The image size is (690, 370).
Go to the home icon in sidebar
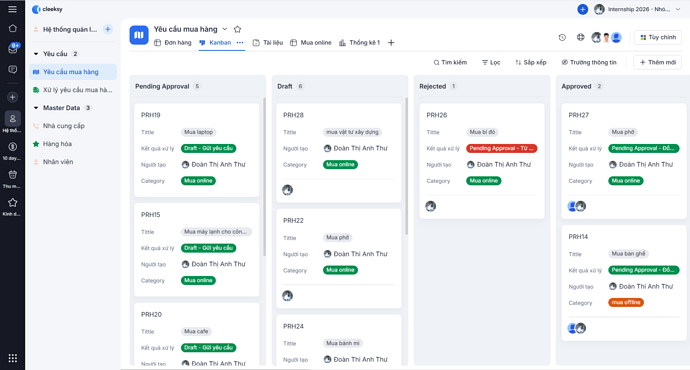12,29
